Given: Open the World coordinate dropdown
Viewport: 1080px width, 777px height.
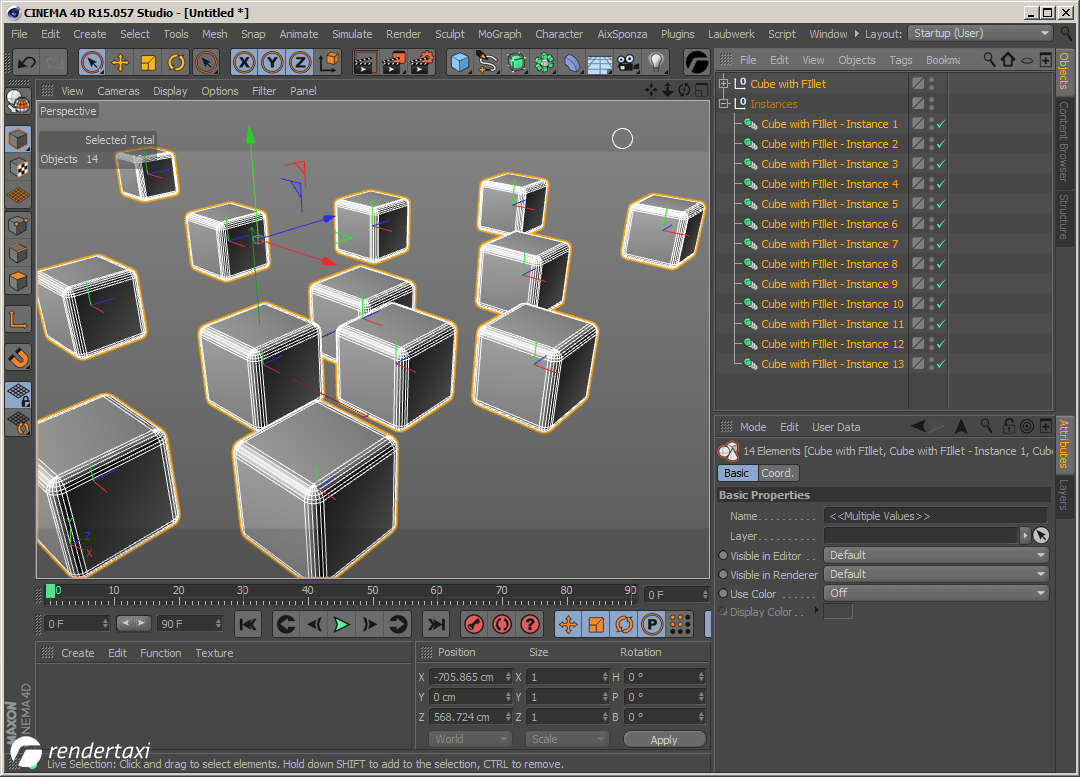Looking at the screenshot, I should pyautogui.click(x=470, y=739).
